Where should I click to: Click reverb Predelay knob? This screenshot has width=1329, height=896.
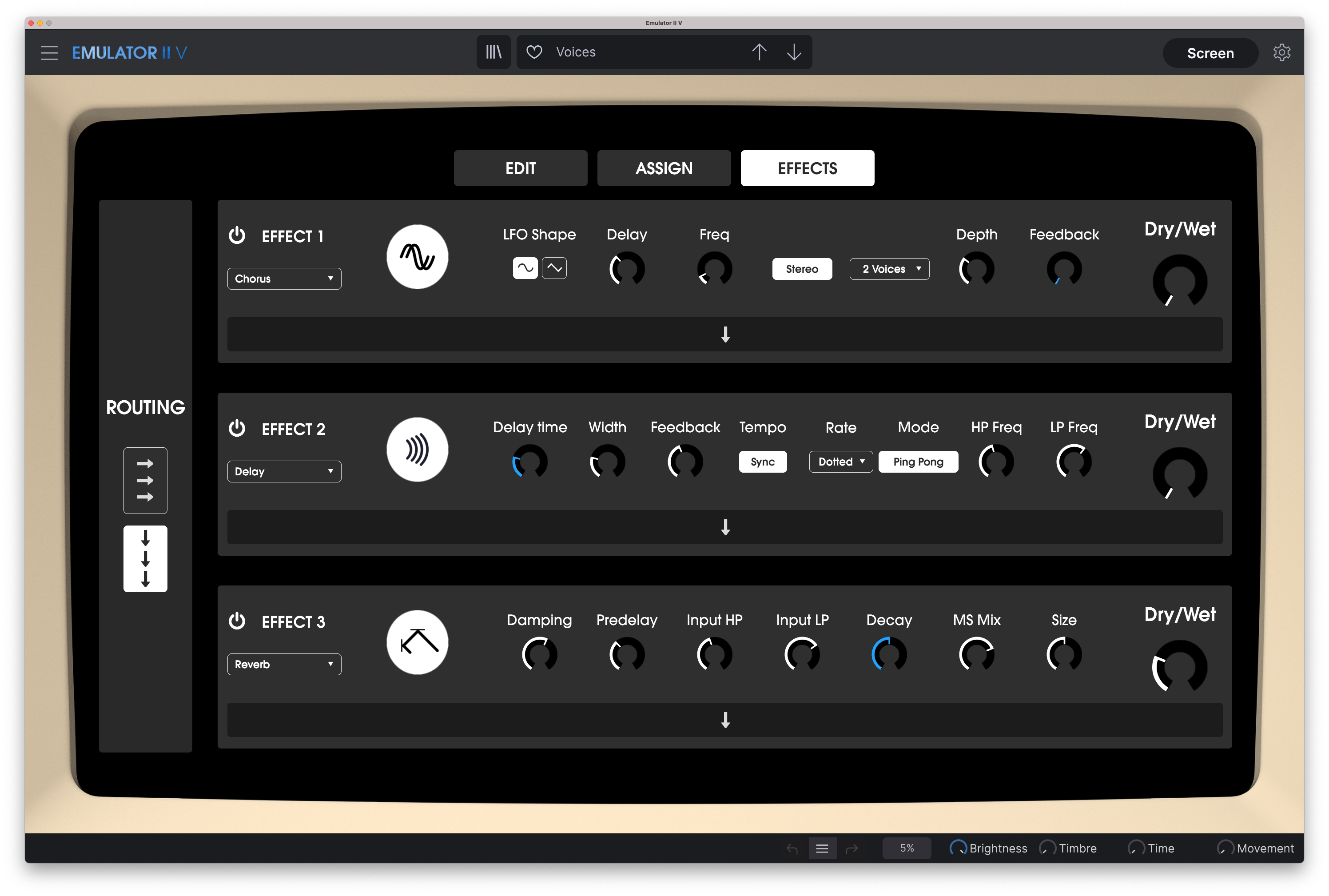pyautogui.click(x=627, y=654)
